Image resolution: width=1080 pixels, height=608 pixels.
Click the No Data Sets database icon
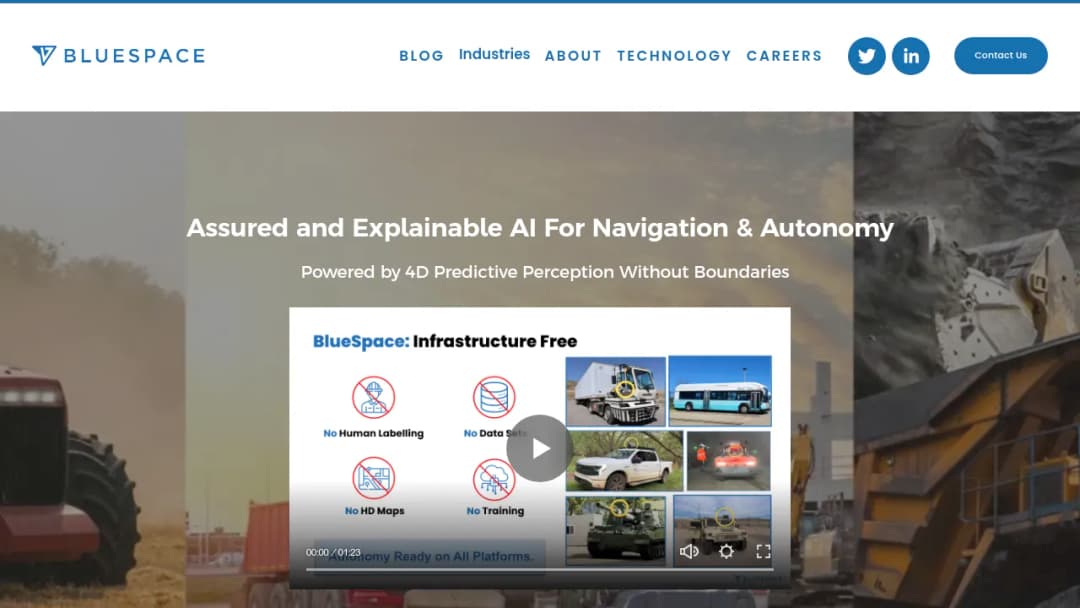(494, 397)
